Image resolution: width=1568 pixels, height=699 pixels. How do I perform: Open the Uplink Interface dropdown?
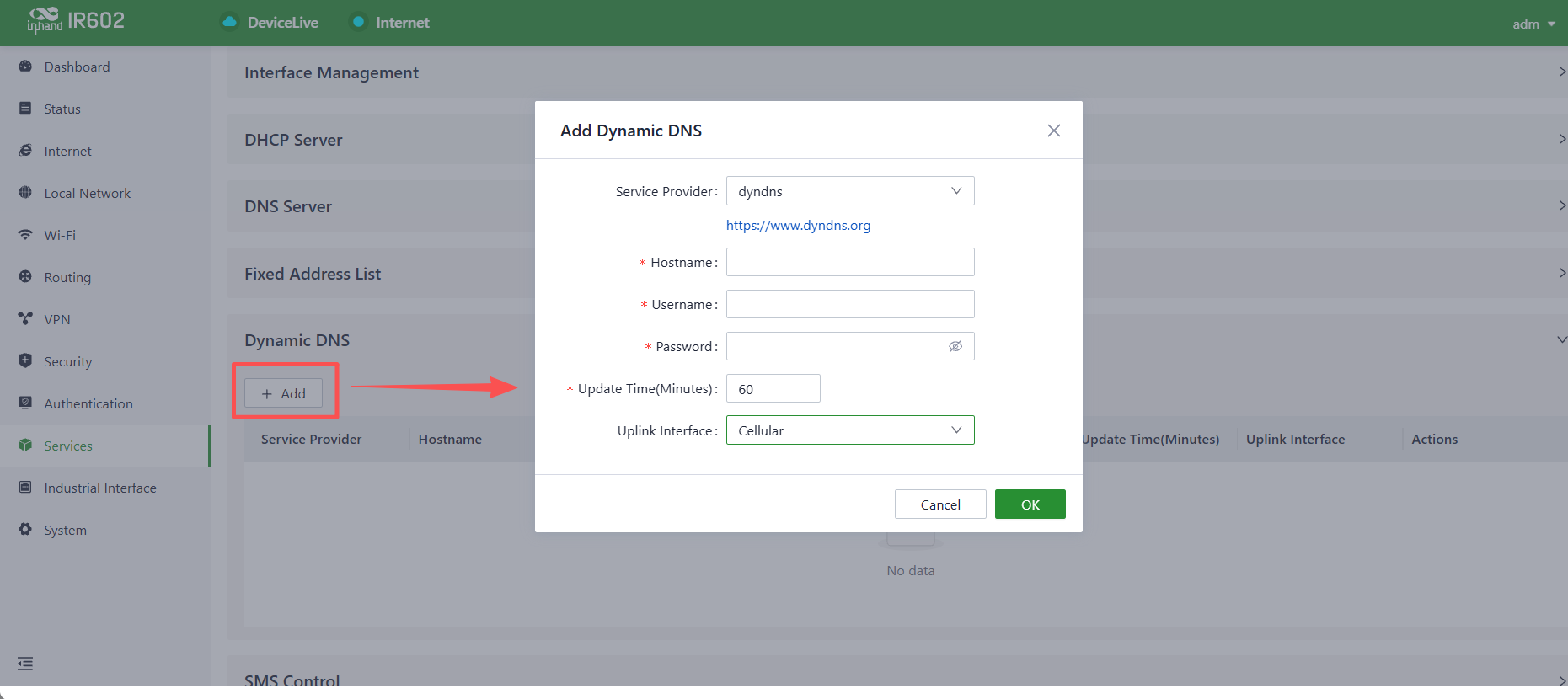coord(850,430)
